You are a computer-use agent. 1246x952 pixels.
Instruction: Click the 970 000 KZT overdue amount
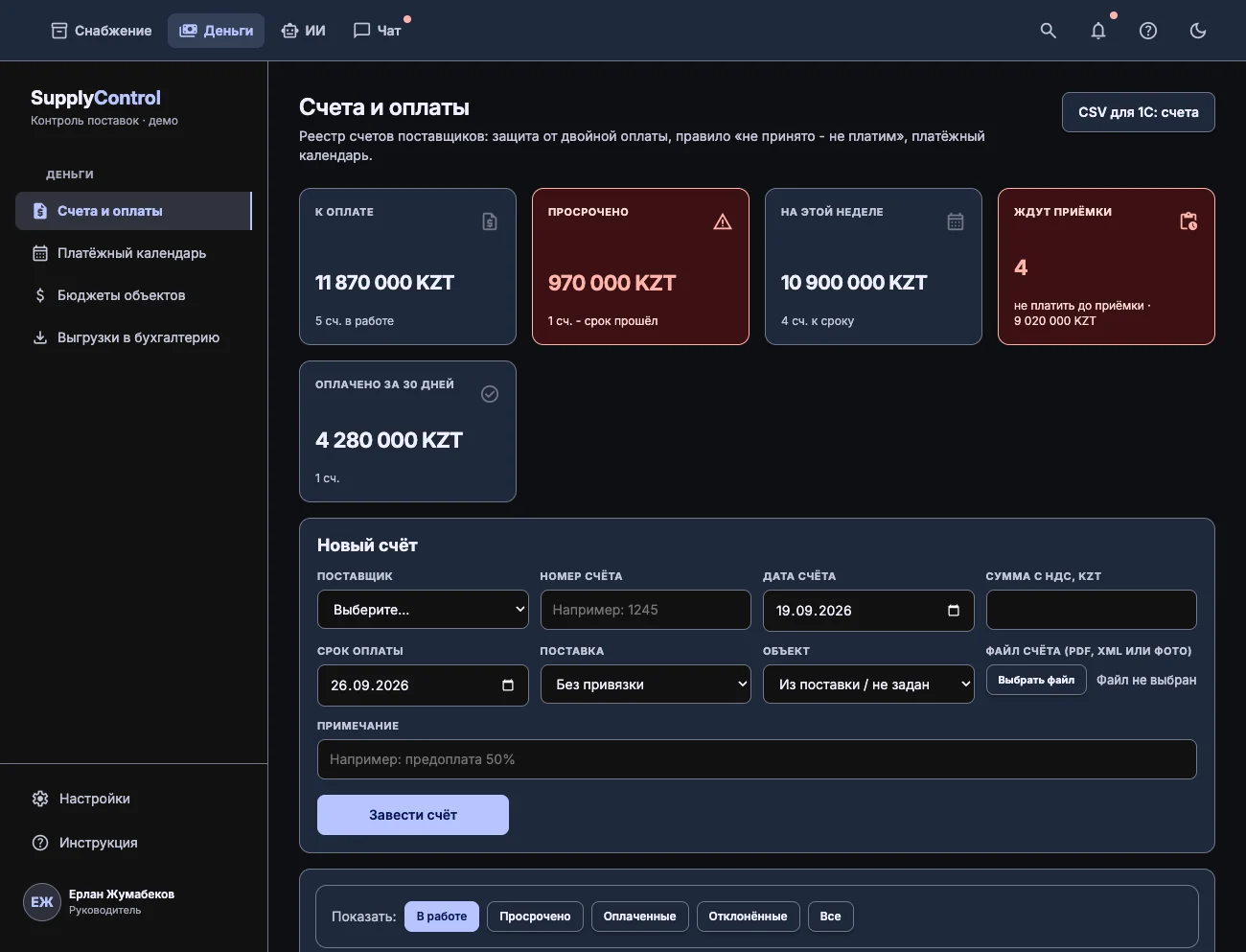tap(612, 283)
